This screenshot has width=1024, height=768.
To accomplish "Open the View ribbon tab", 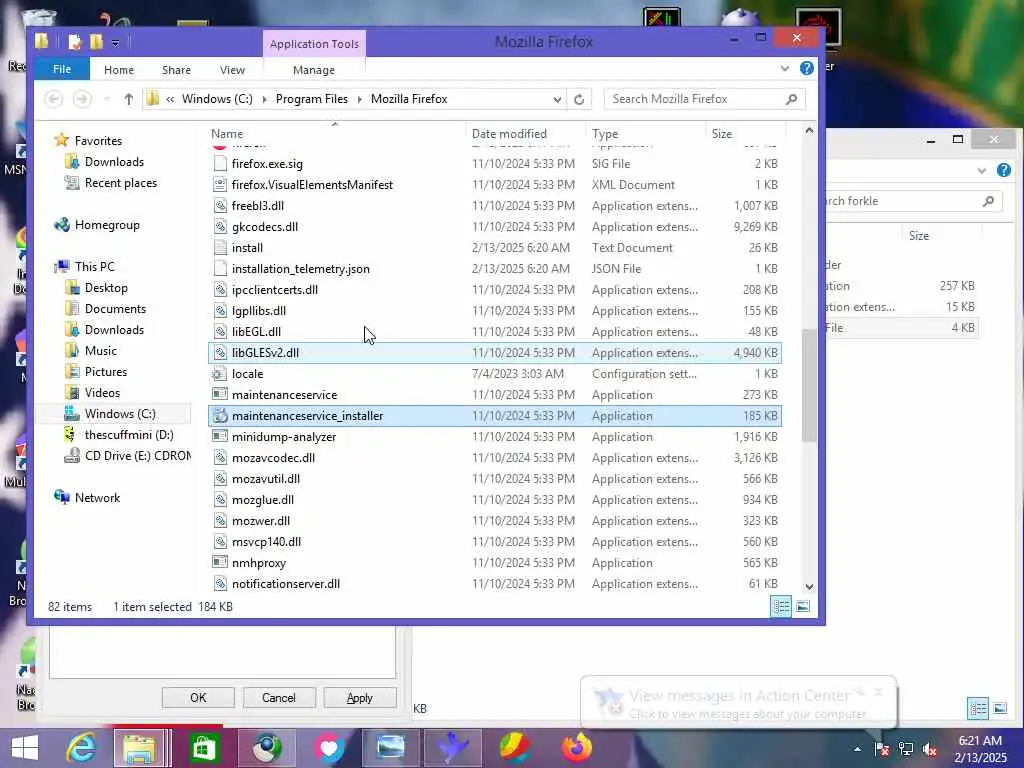I will click(x=232, y=70).
